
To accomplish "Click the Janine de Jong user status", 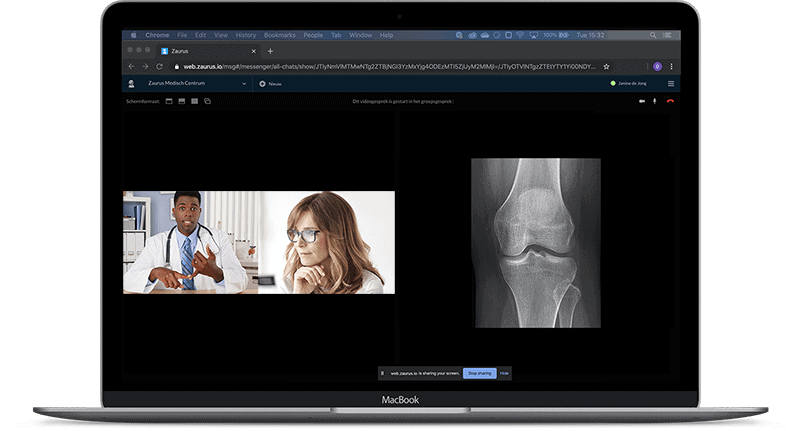I will [629, 84].
